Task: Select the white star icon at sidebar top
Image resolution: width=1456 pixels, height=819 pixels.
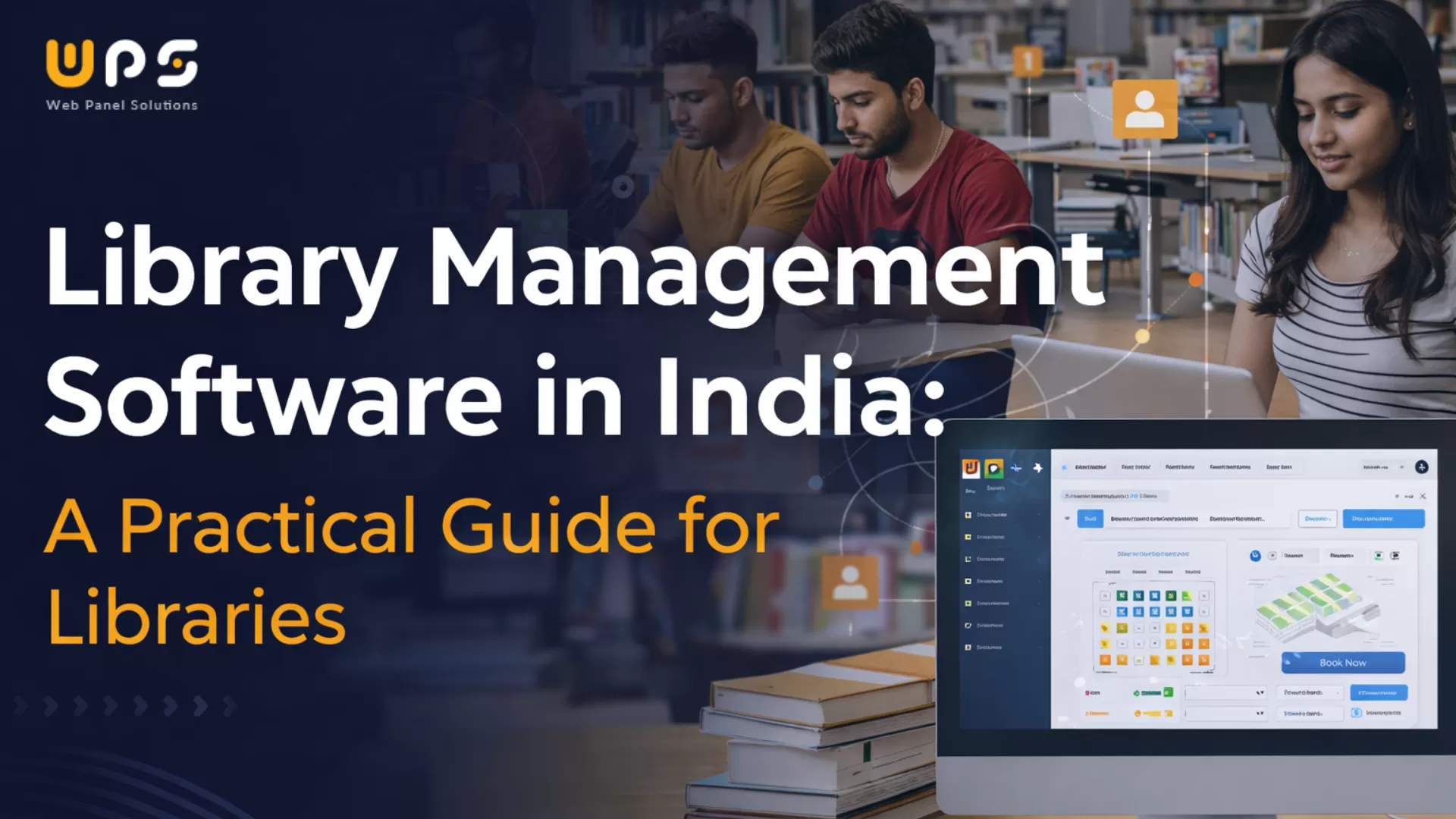Action: click(1038, 467)
